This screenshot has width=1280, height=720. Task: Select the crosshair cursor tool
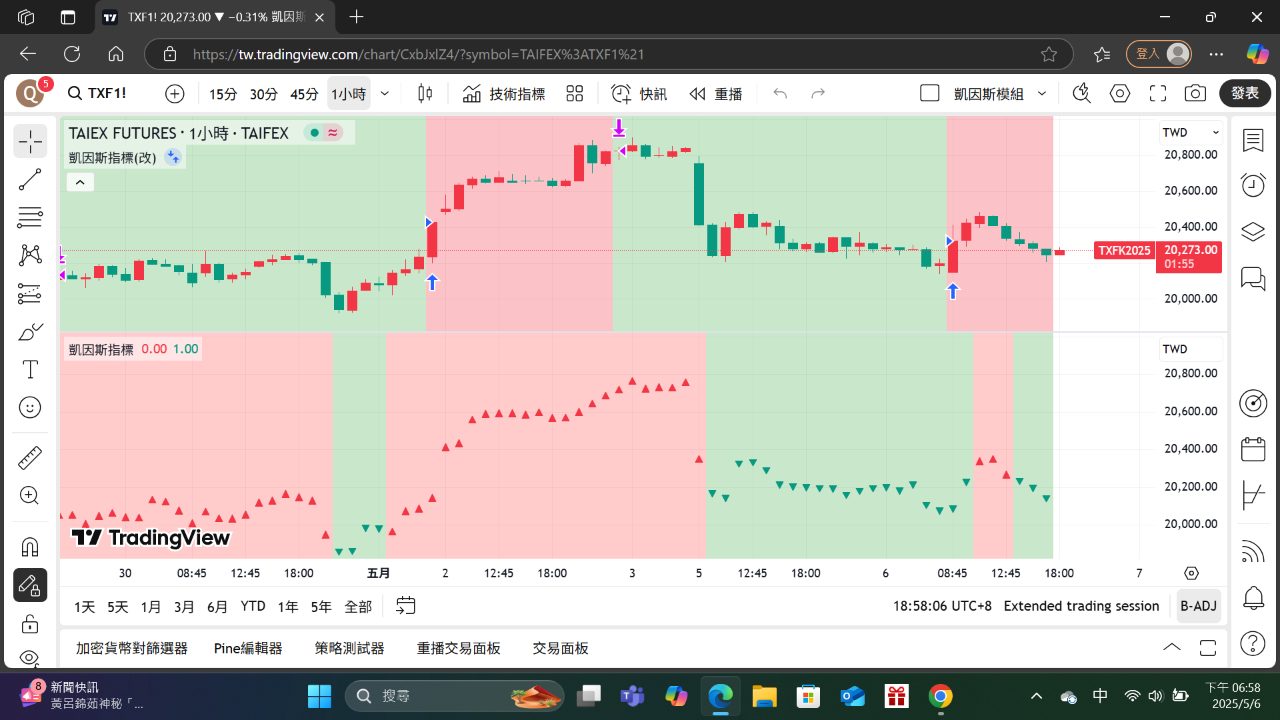30,142
